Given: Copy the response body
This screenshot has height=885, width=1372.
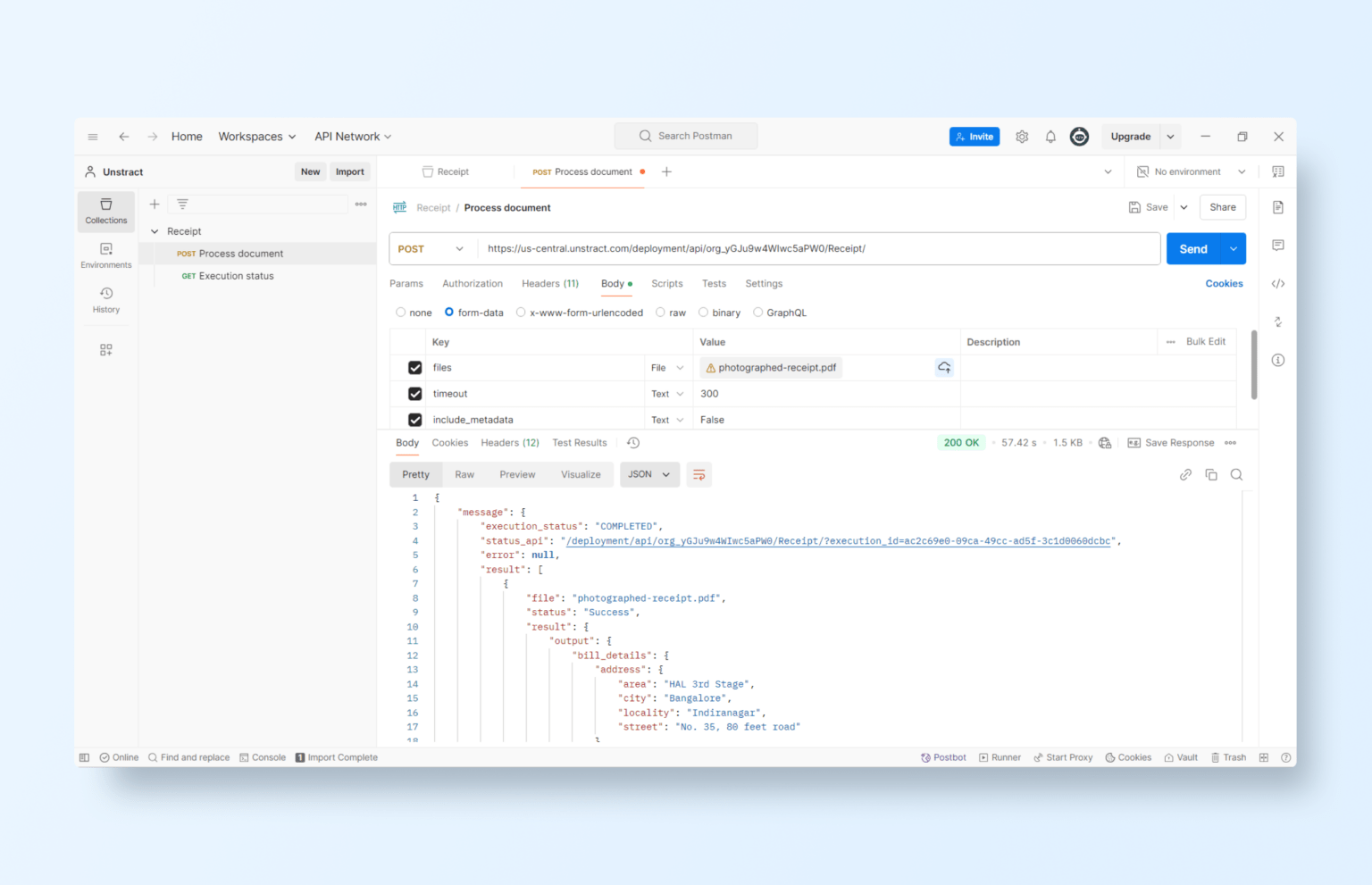Looking at the screenshot, I should [1211, 474].
